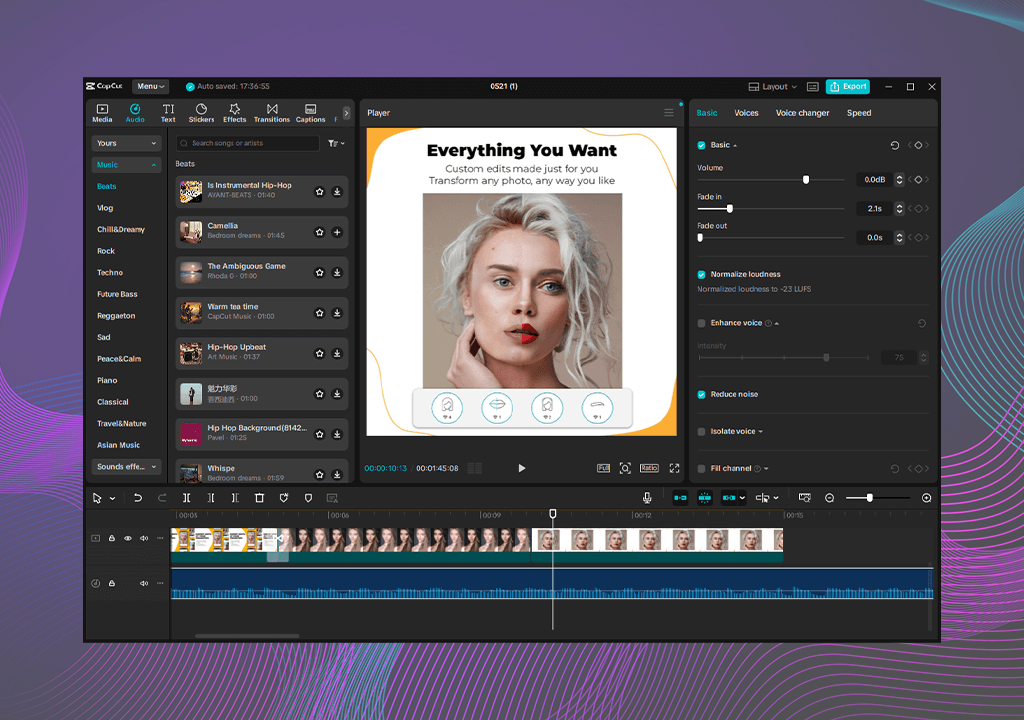The image size is (1024, 720).
Task: Hide the video track with eye icon
Action: coord(127,538)
